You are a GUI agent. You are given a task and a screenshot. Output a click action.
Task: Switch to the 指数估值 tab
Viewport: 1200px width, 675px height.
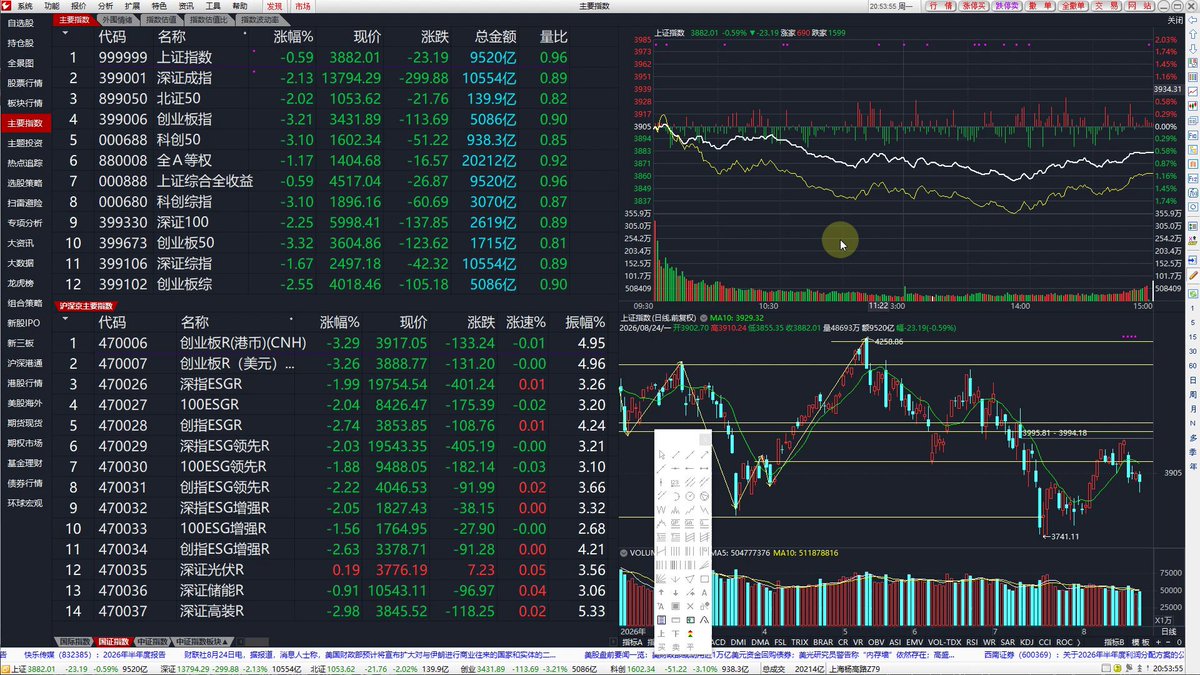[x=161, y=20]
